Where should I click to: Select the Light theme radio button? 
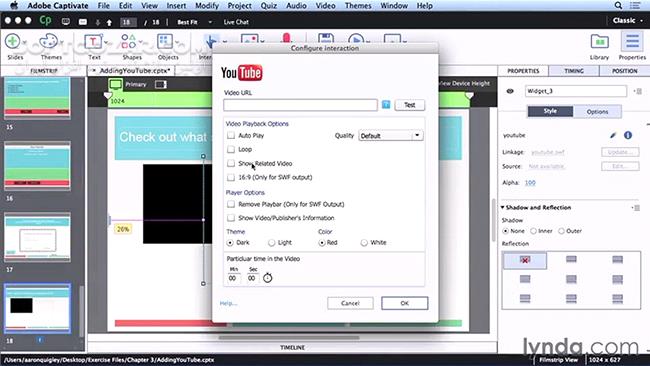coord(272,242)
